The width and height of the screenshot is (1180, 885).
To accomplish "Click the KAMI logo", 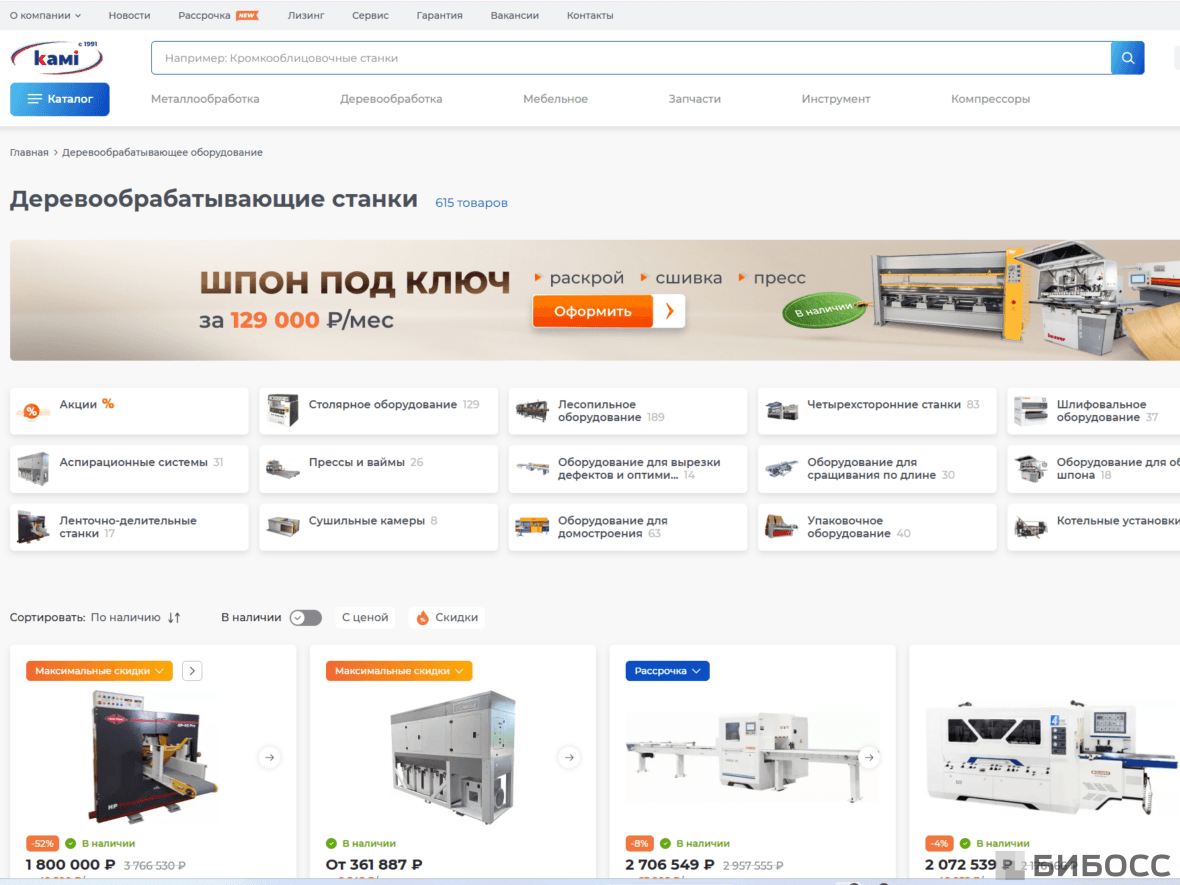I will (56, 57).
